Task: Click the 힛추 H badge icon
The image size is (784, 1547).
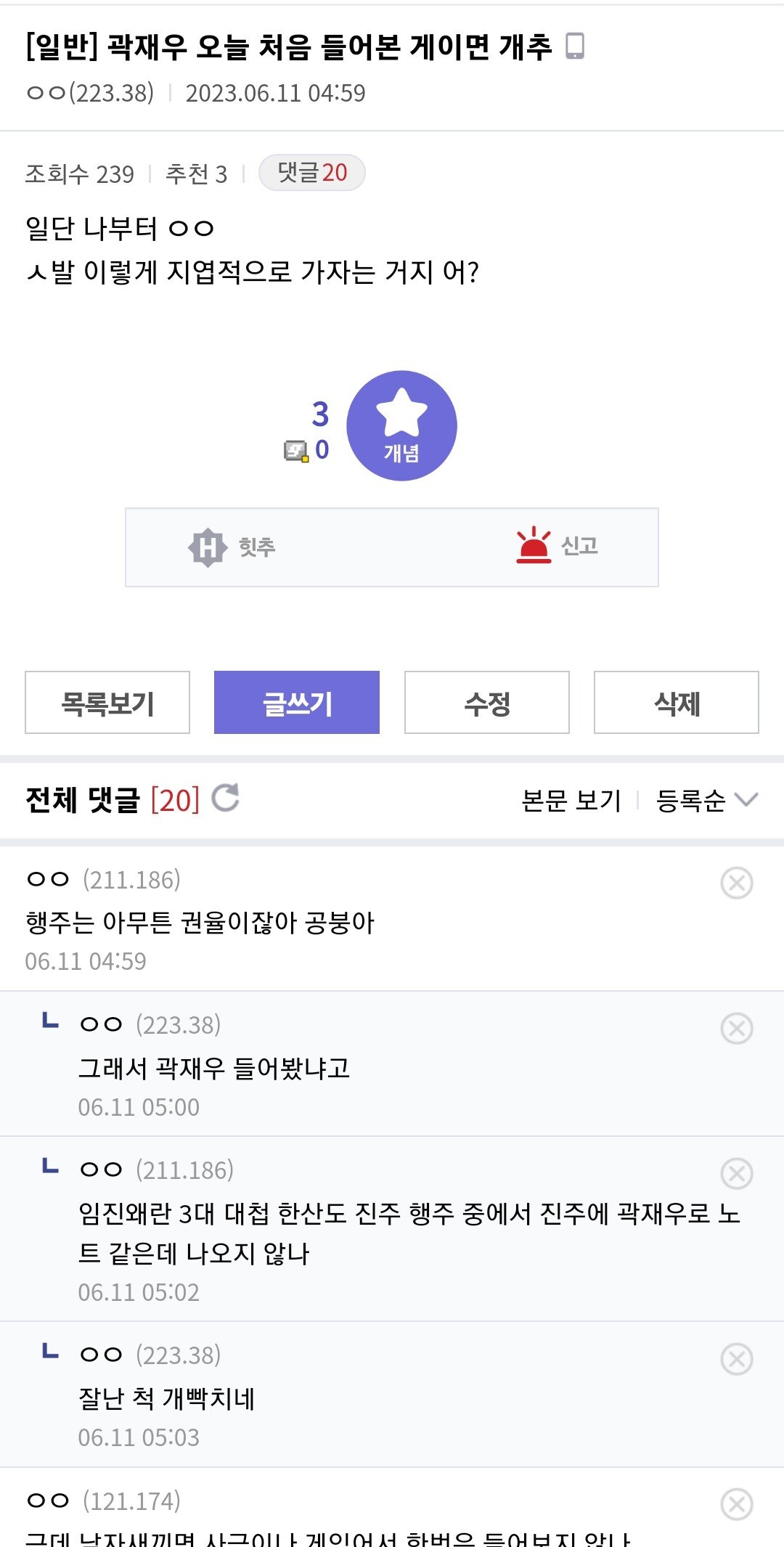Action: point(208,547)
